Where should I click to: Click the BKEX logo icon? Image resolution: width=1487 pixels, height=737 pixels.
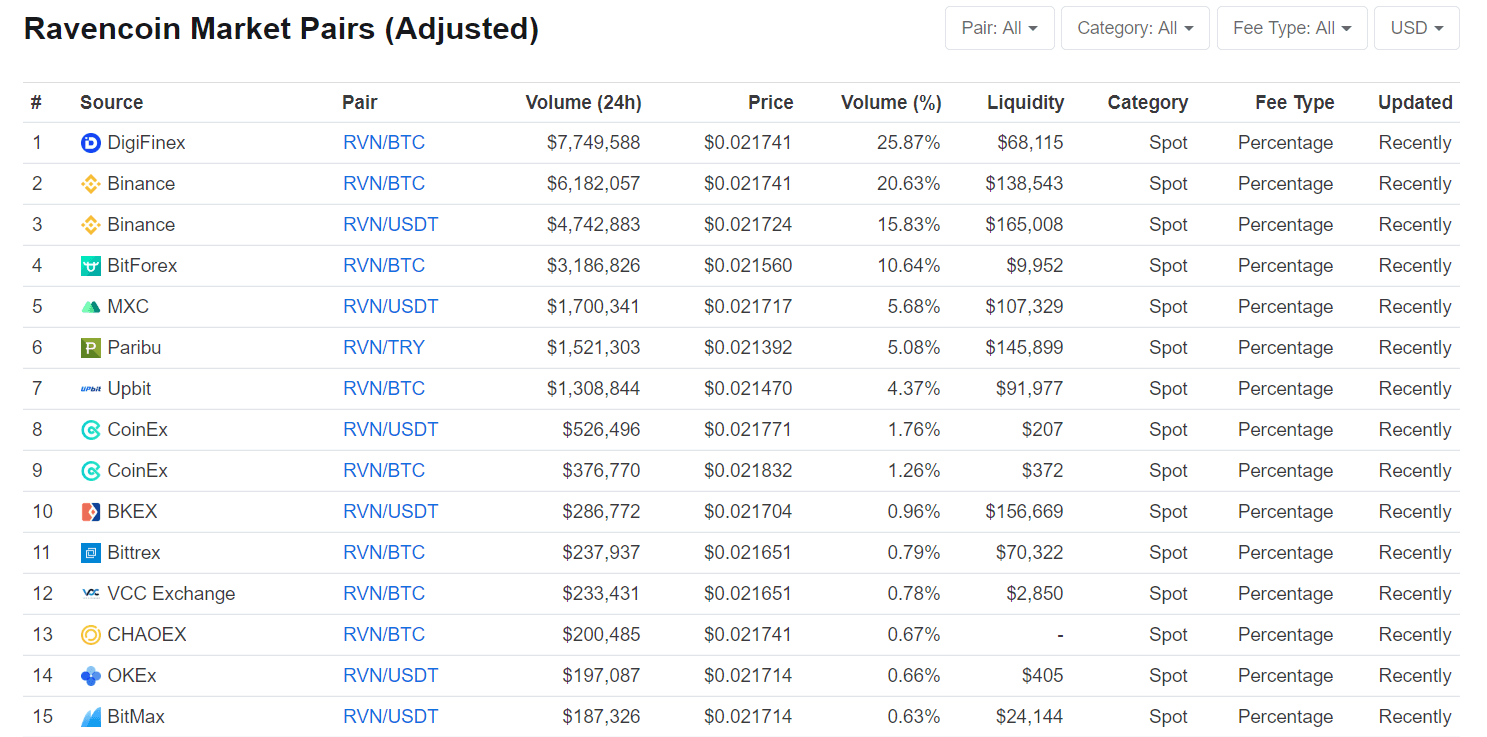[x=91, y=512]
